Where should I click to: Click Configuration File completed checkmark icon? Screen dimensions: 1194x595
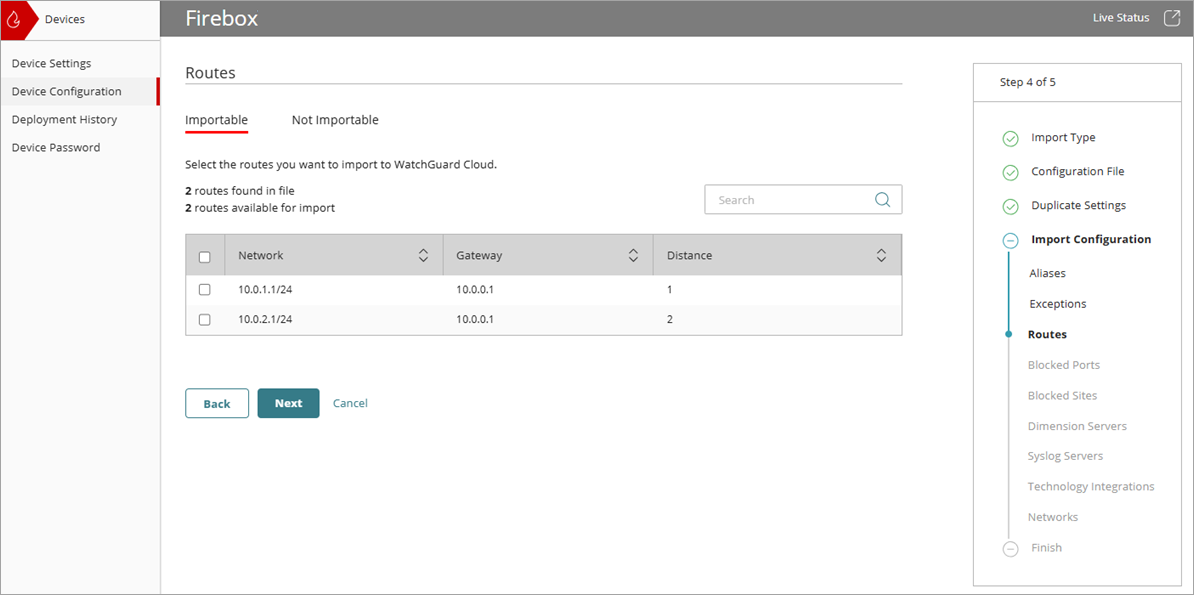point(1010,173)
